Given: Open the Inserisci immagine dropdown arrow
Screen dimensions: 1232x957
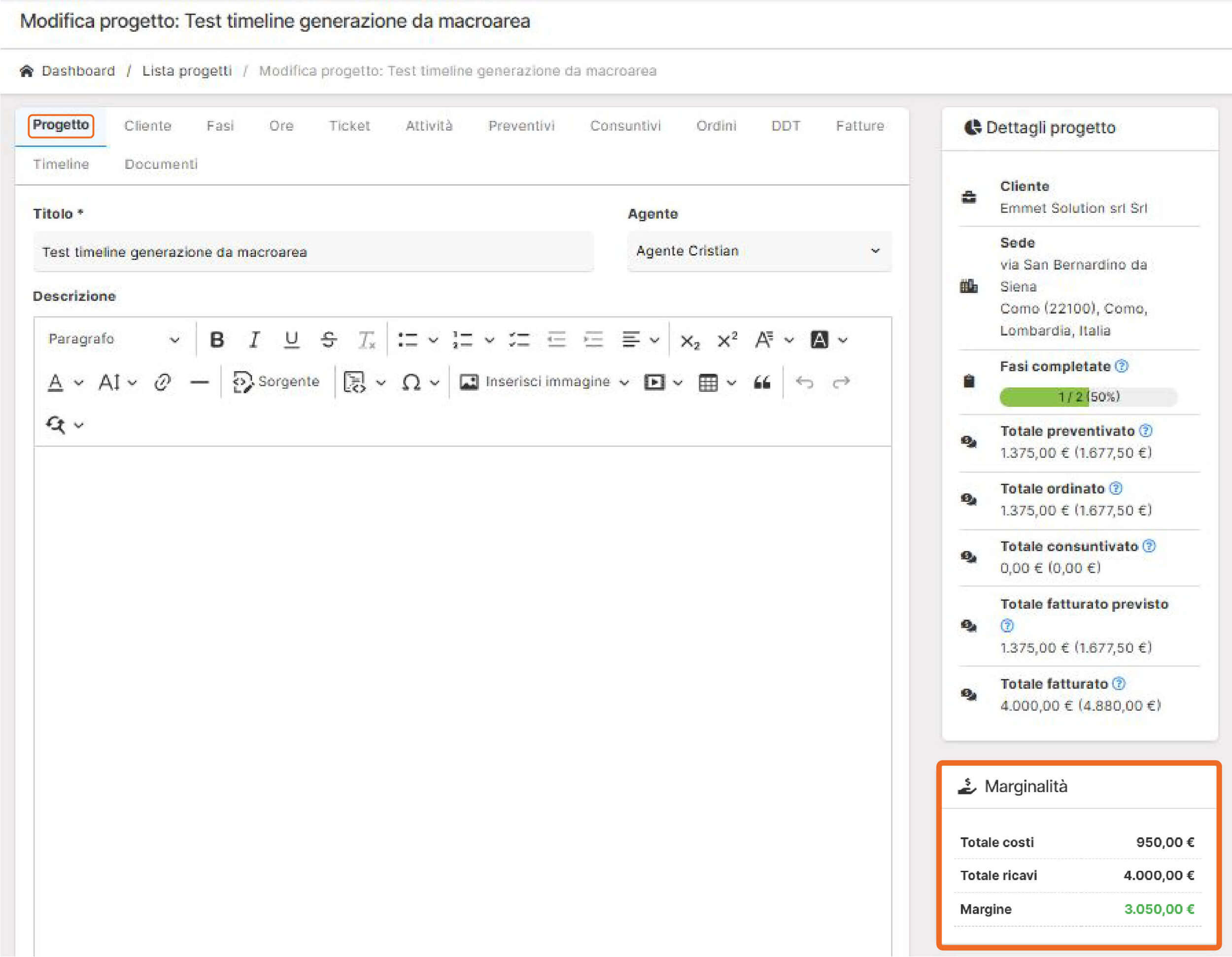Looking at the screenshot, I should coord(624,382).
